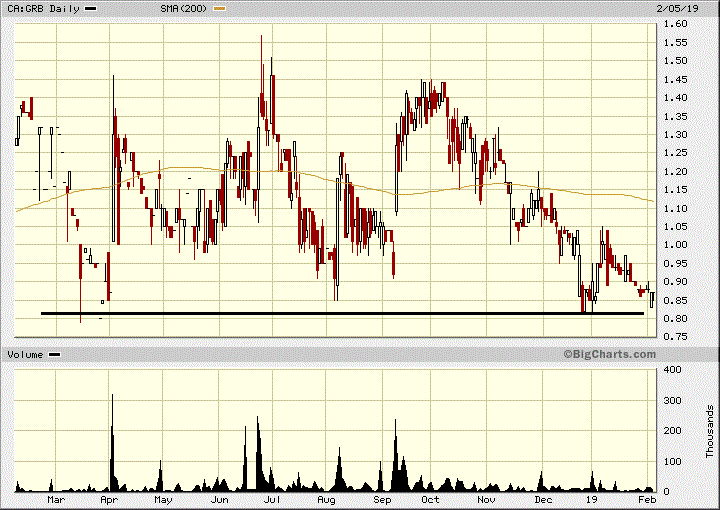The image size is (720, 510).
Task: Click the 0.85 price axis label
Action: coord(675,300)
